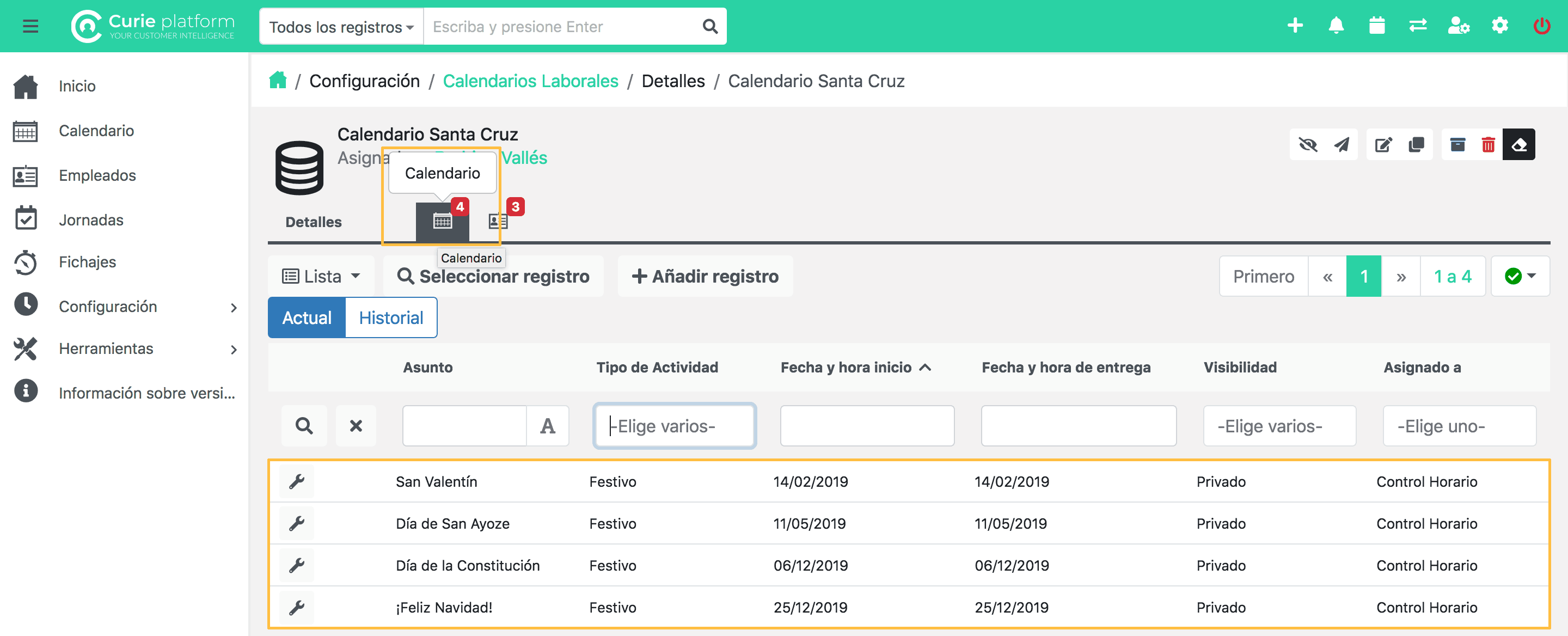Image resolution: width=1568 pixels, height=636 pixels.
Task: Switch list to Historial view
Action: tap(391, 317)
